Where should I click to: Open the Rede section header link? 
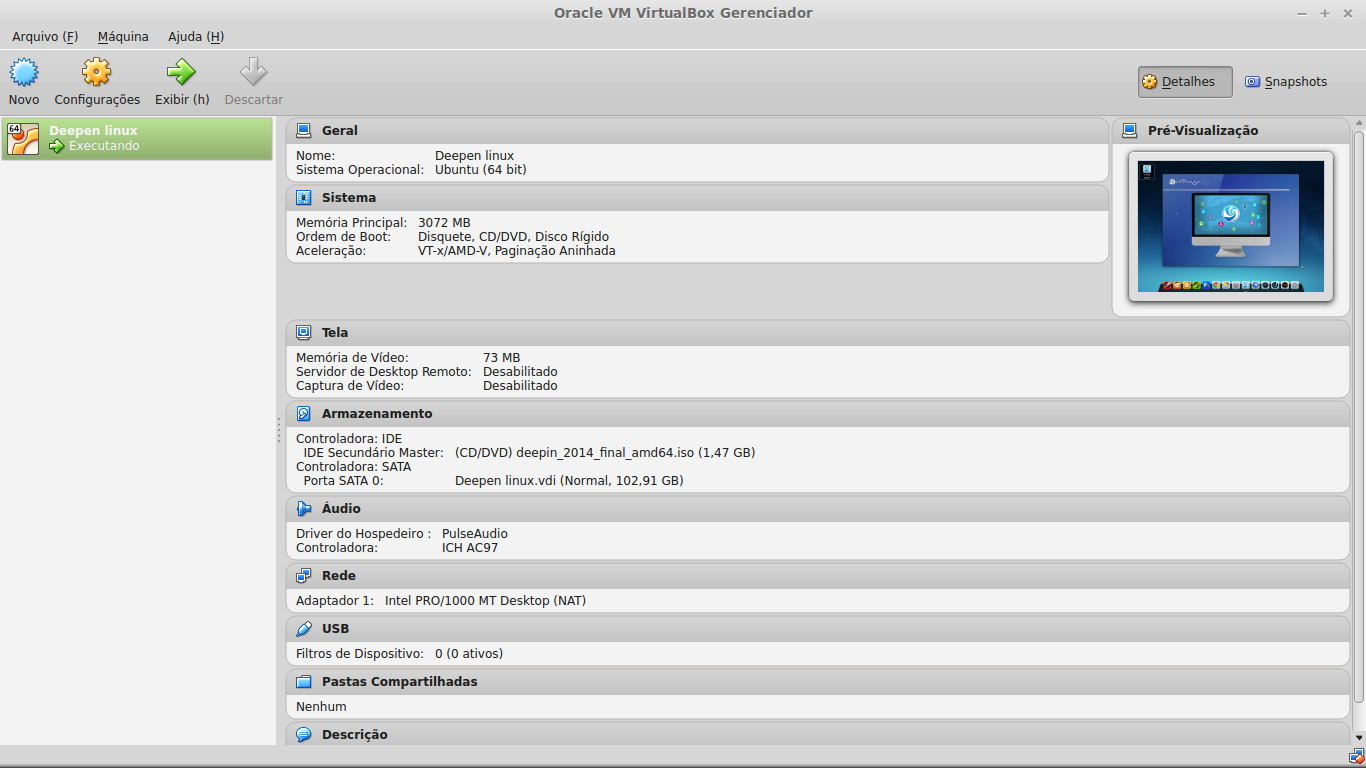(x=339, y=576)
